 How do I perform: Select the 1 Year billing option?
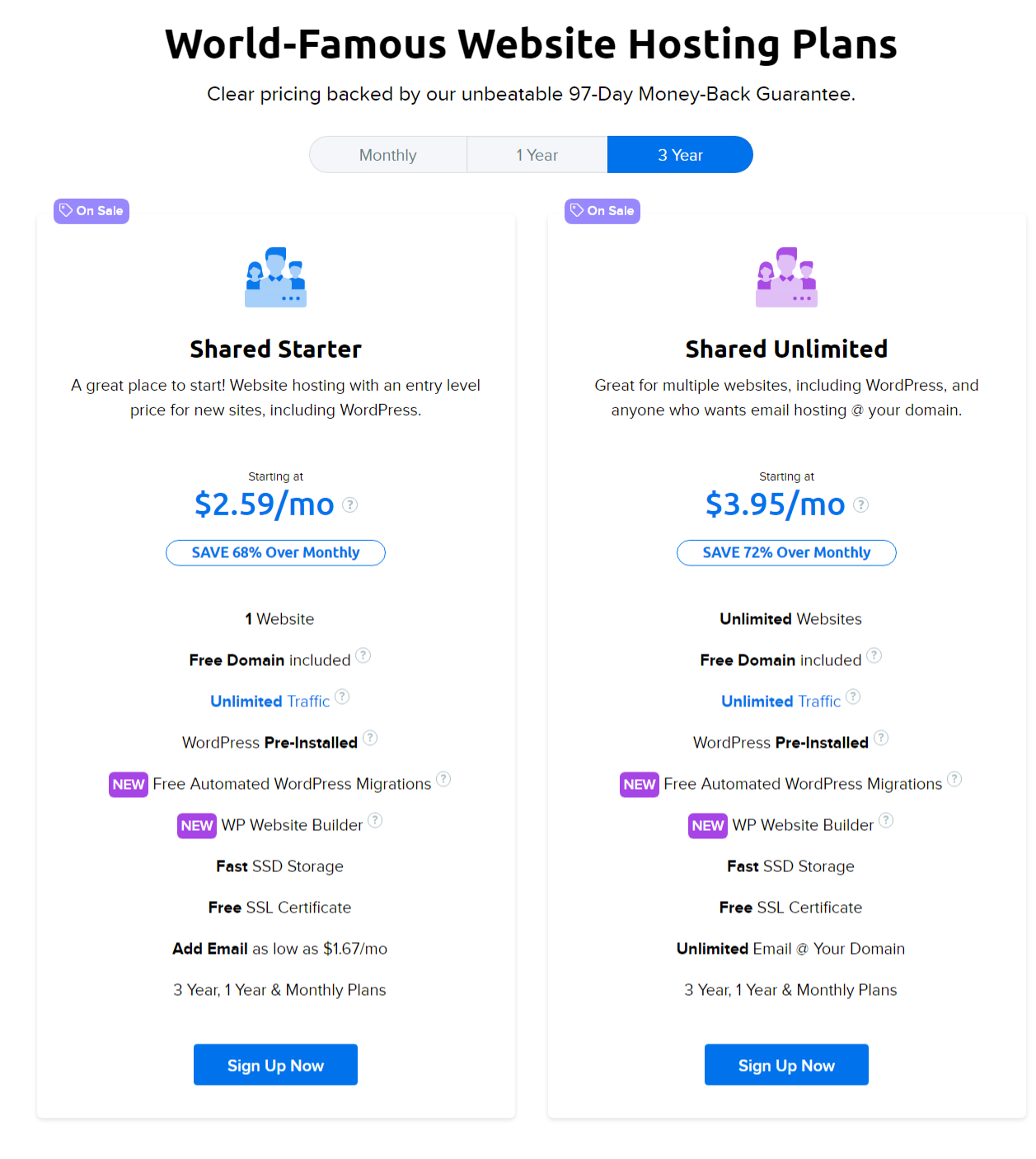(537, 154)
